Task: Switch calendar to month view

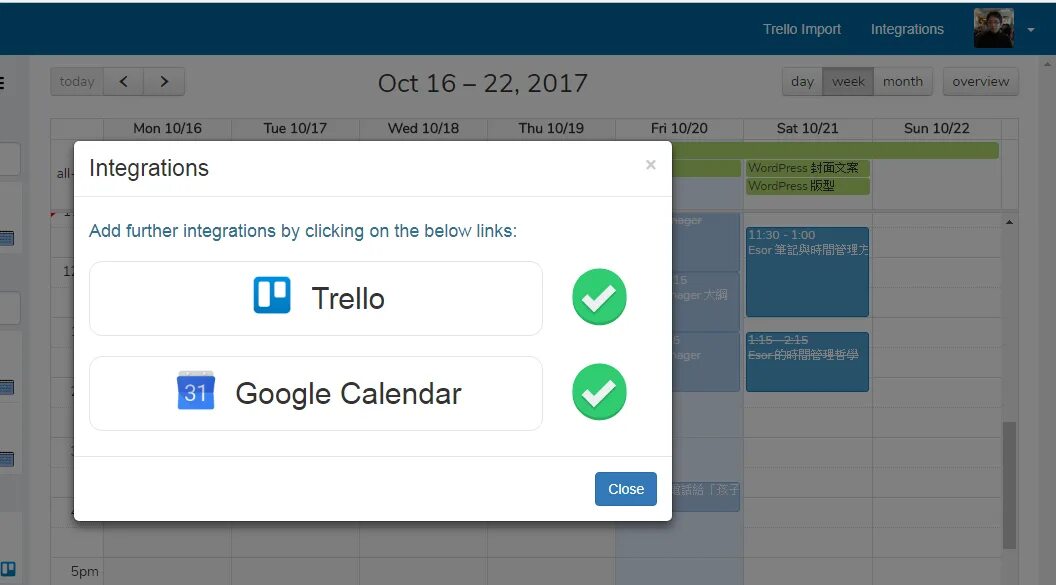Action: coord(903,82)
